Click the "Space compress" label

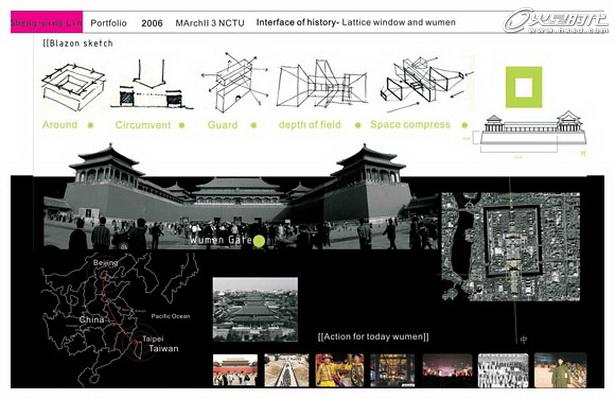[x=410, y=125]
